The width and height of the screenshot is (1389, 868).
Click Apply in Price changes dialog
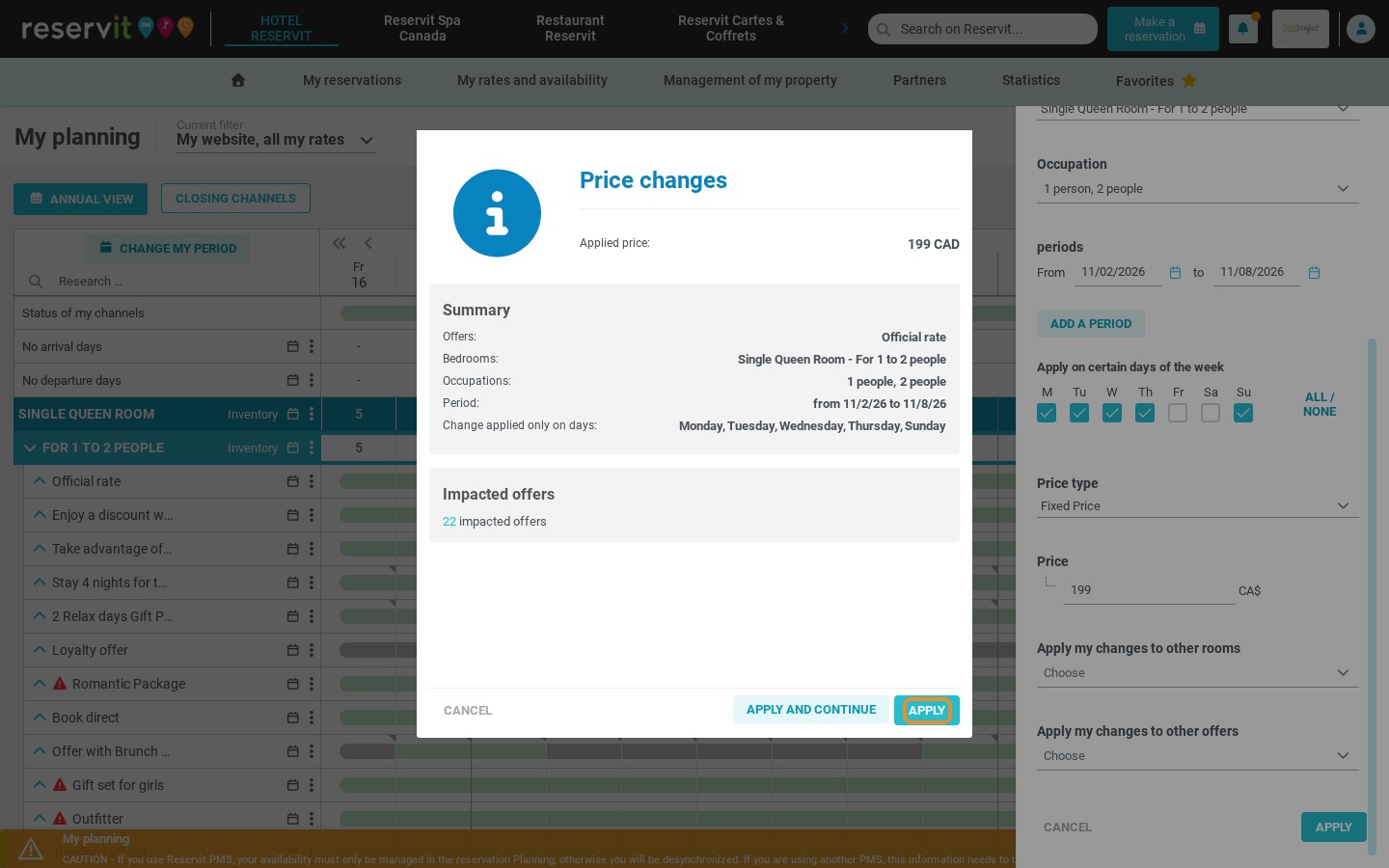pyautogui.click(x=927, y=710)
